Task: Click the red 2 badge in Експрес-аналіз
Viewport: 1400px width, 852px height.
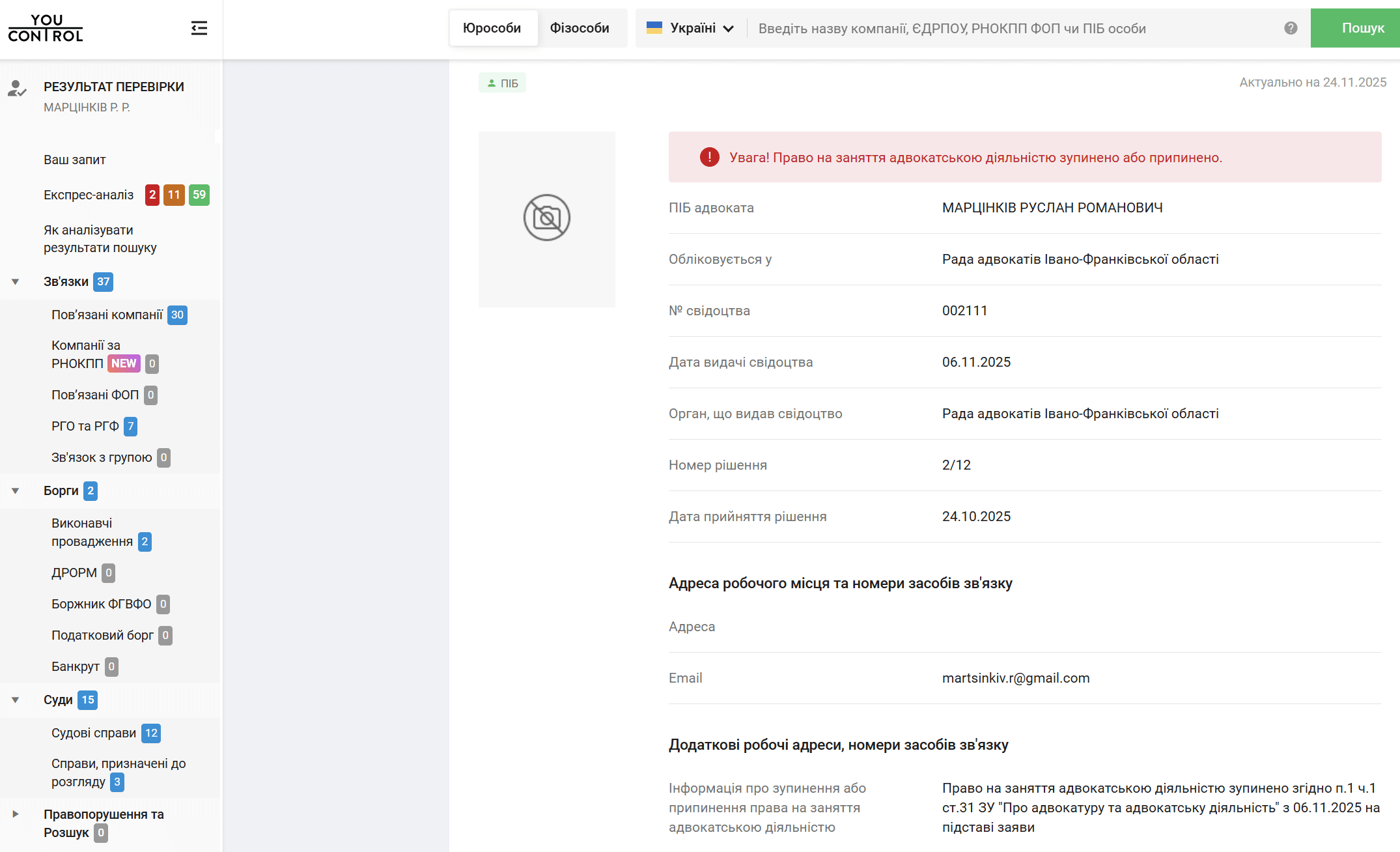Action: click(x=152, y=195)
